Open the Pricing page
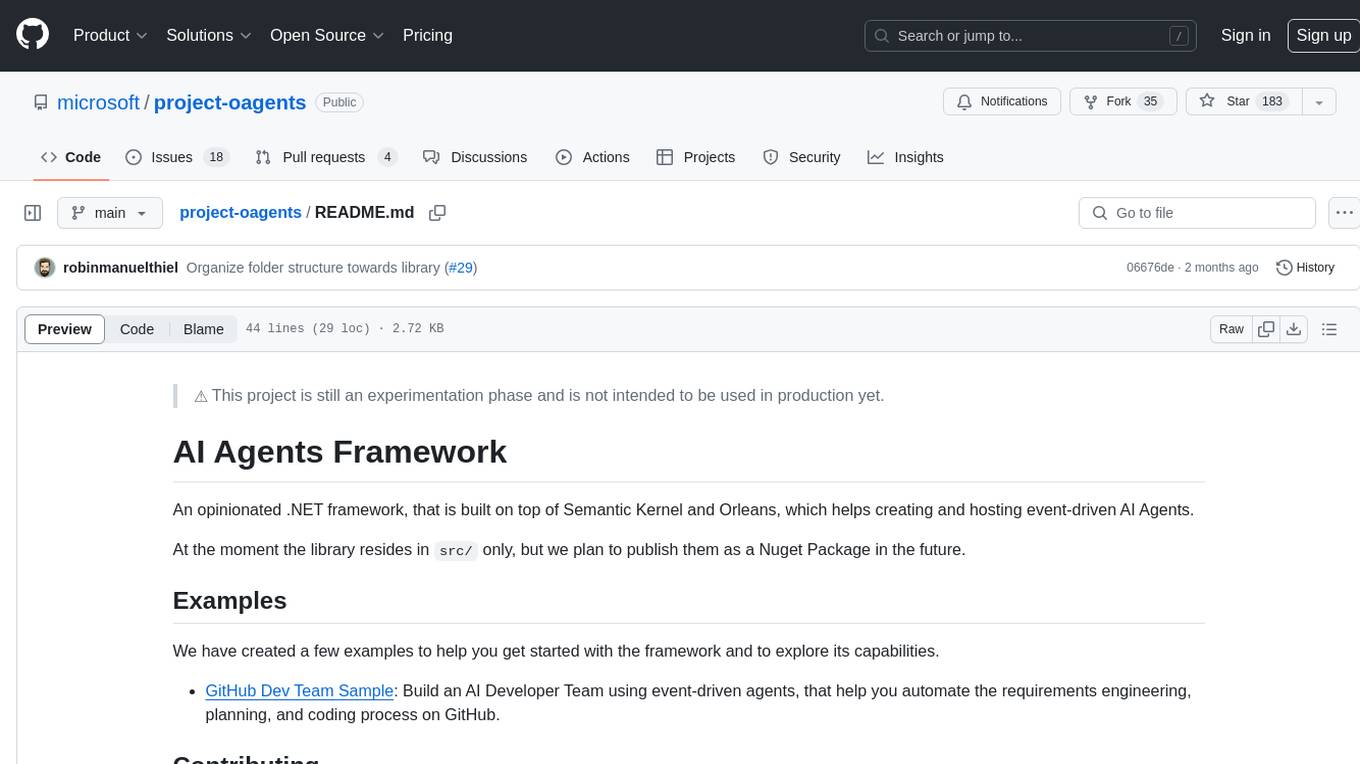The height and width of the screenshot is (764, 1360). pos(427,35)
